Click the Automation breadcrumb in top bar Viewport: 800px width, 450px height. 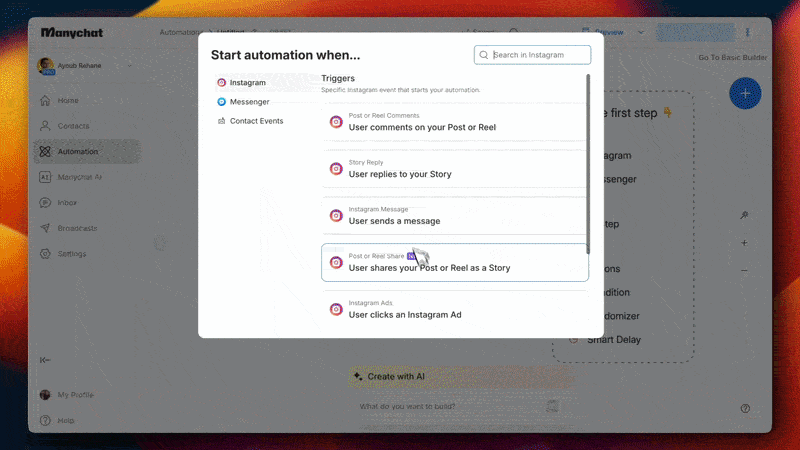click(x=180, y=32)
